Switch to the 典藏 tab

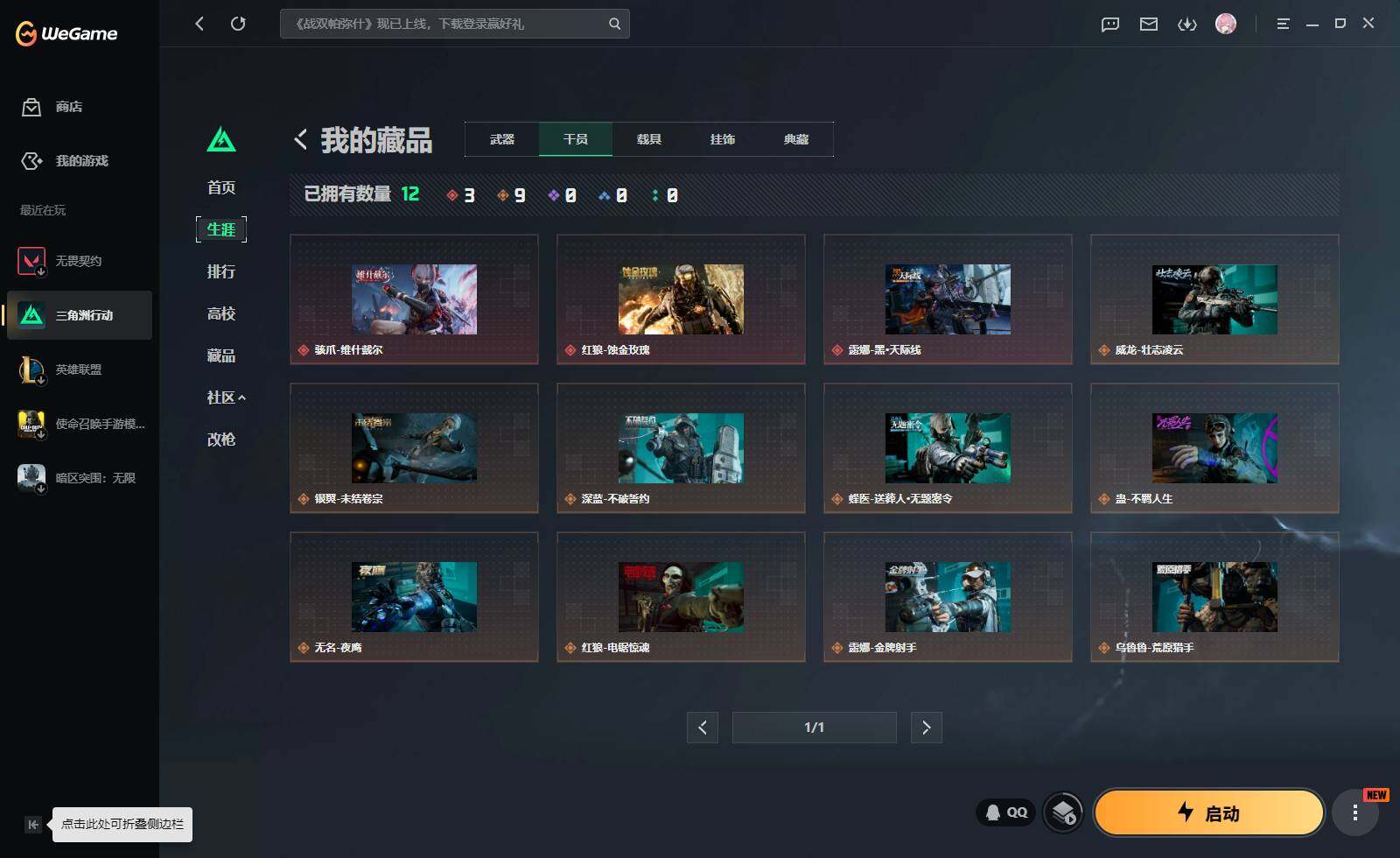tap(796, 139)
